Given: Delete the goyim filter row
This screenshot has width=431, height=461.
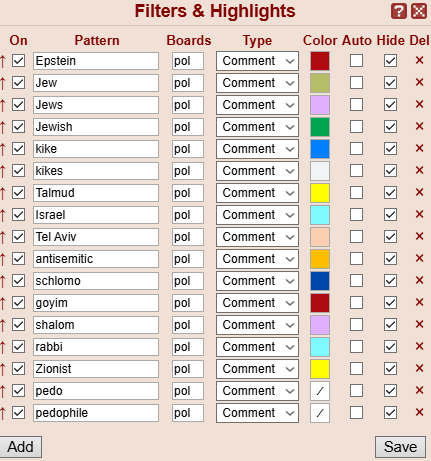Looking at the screenshot, I should [x=419, y=302].
